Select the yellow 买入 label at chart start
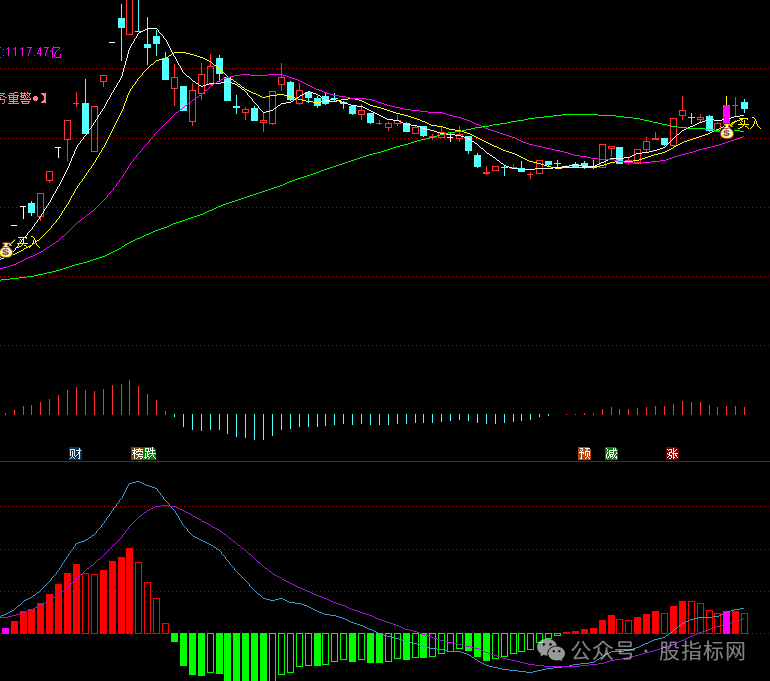 (x=28, y=242)
